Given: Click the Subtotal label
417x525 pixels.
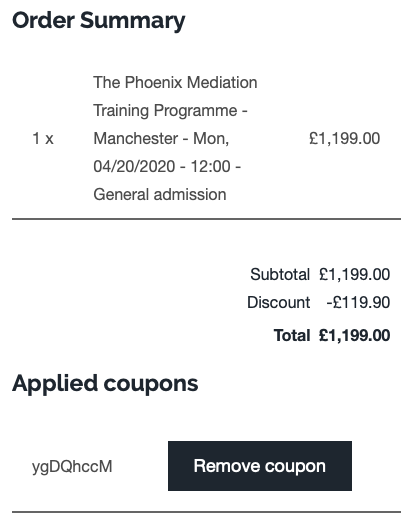Looking at the screenshot, I should point(280,274).
